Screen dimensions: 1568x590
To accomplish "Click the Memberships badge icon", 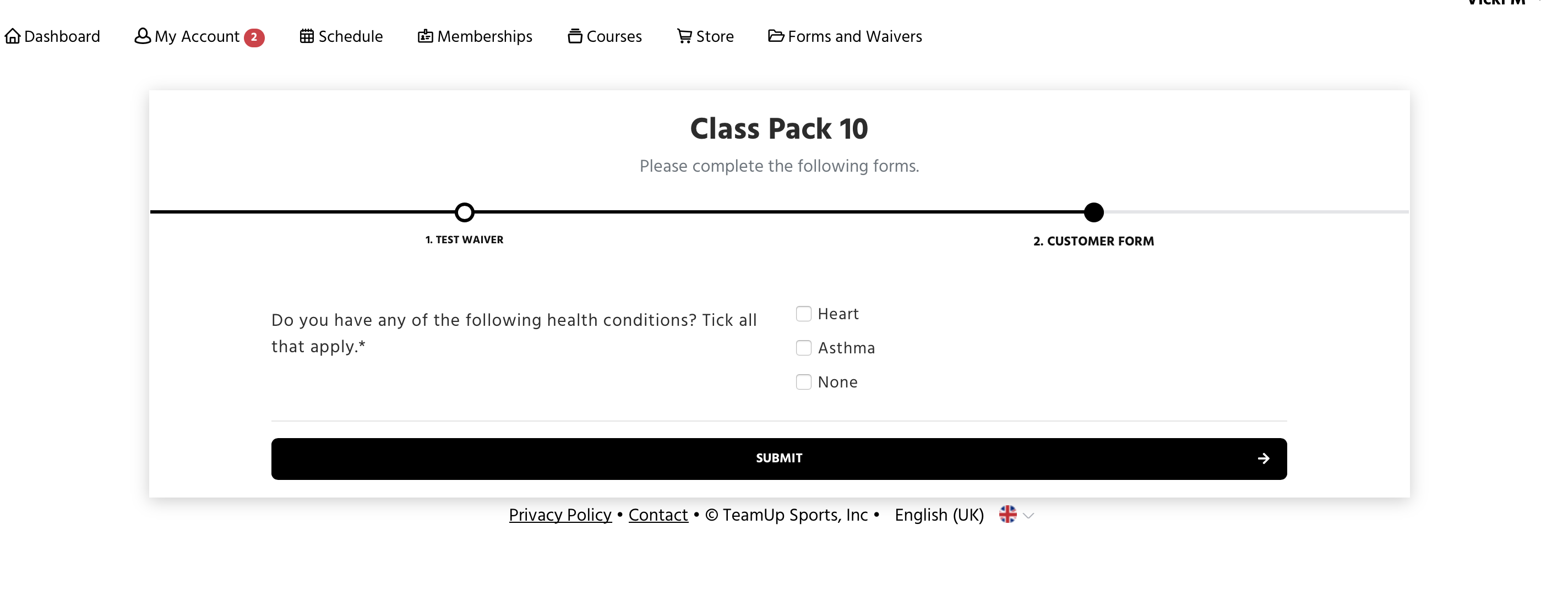I will [426, 36].
